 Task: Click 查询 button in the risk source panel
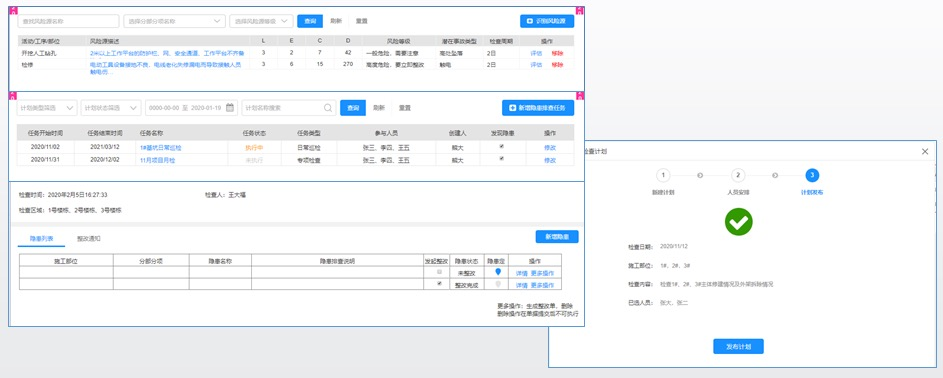coord(310,21)
